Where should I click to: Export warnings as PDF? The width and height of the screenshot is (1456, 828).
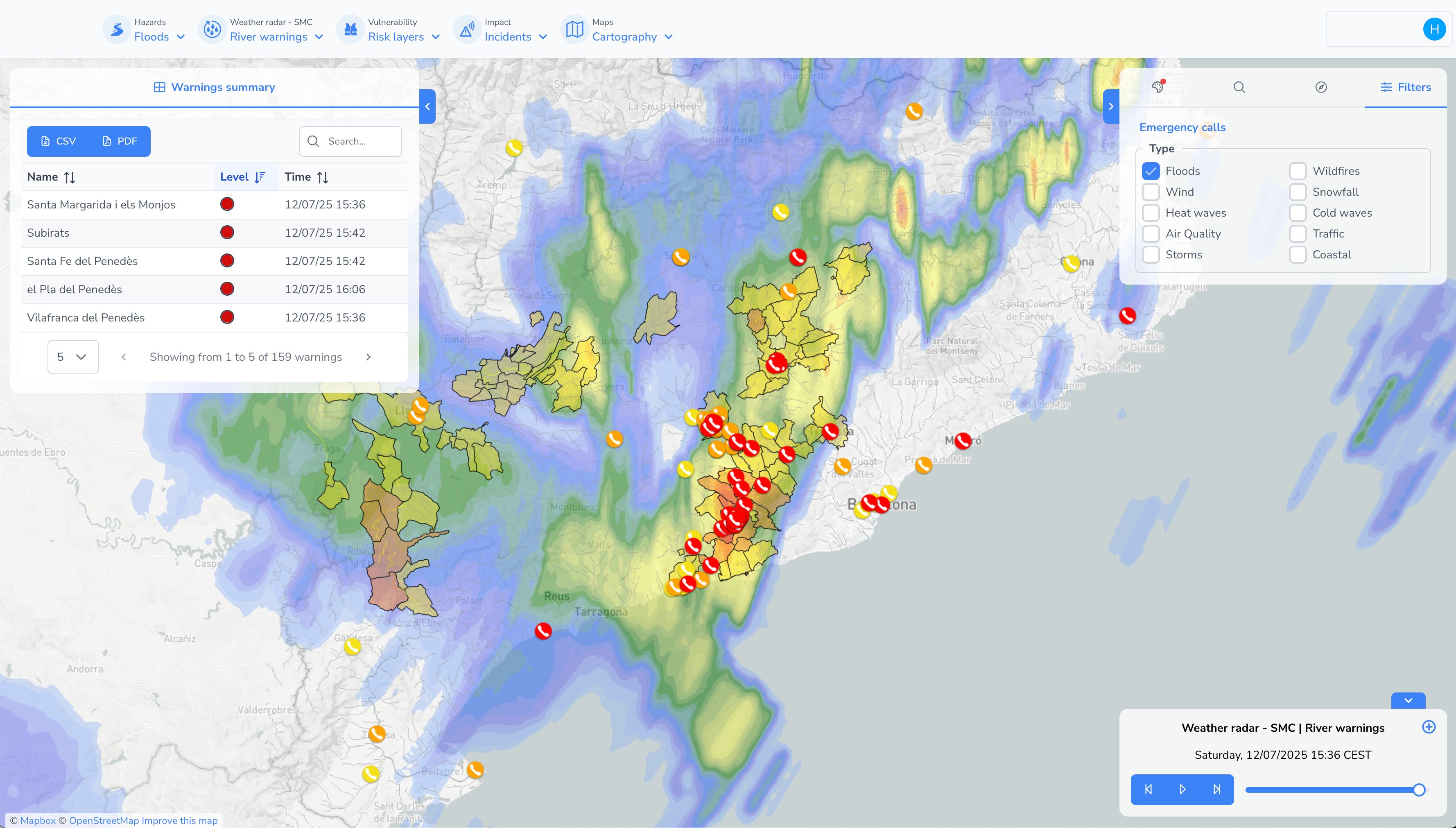click(x=120, y=141)
